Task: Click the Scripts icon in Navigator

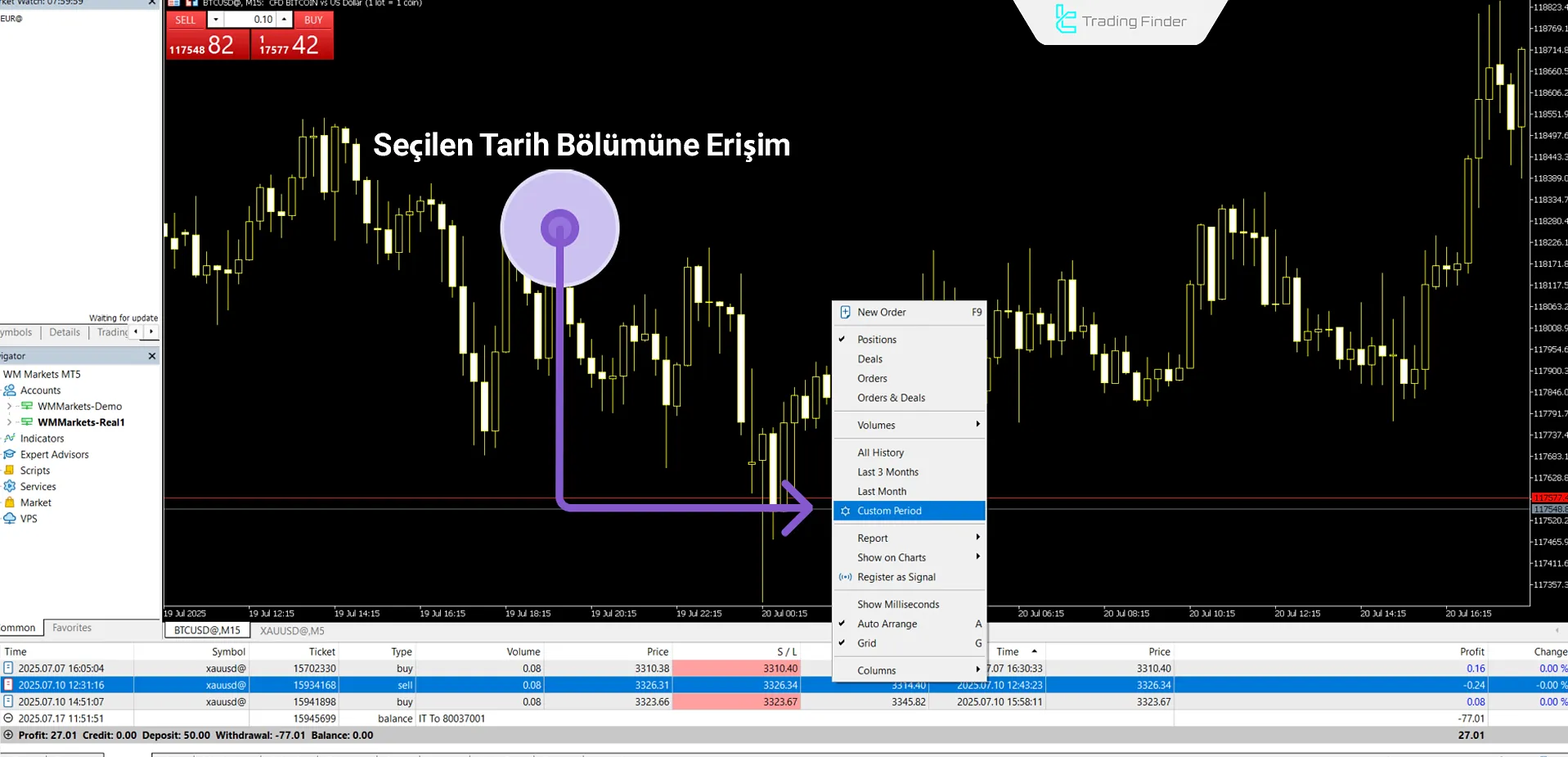Action: point(10,471)
